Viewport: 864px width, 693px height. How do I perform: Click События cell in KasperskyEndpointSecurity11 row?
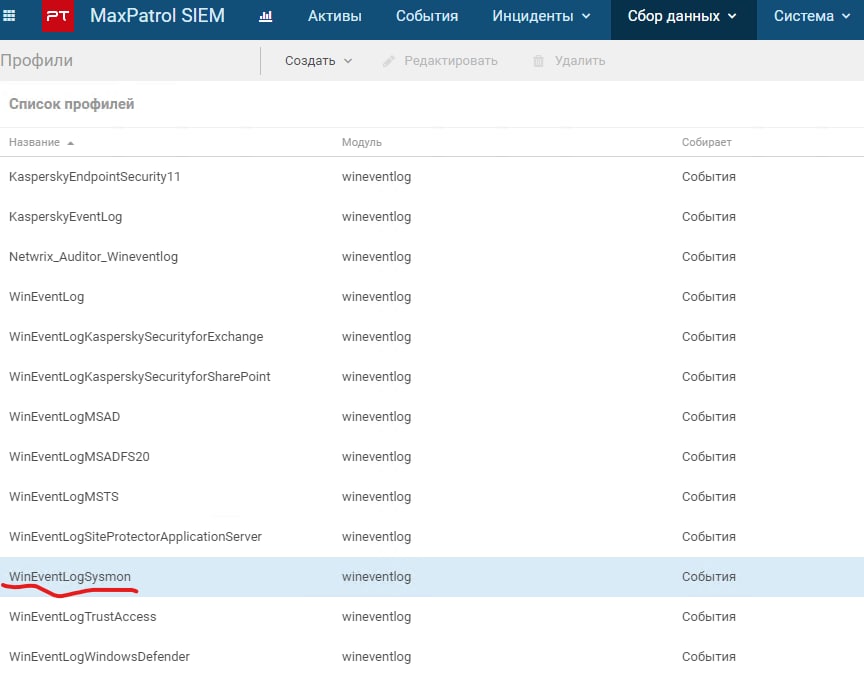click(709, 177)
